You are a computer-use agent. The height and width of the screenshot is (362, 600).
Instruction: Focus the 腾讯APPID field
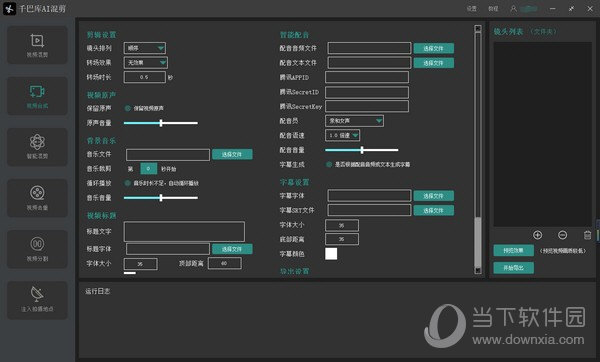point(367,77)
